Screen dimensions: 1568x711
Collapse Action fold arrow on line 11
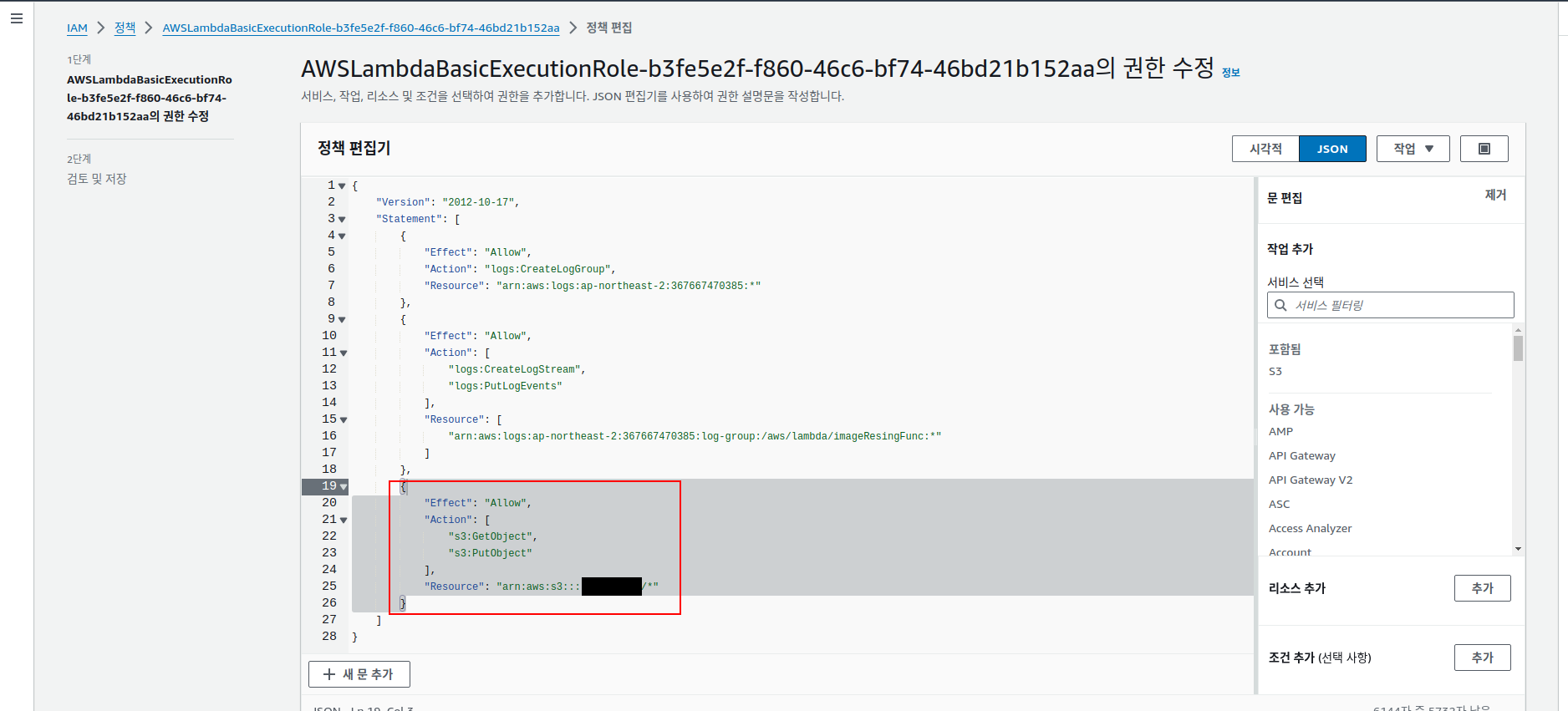(344, 353)
